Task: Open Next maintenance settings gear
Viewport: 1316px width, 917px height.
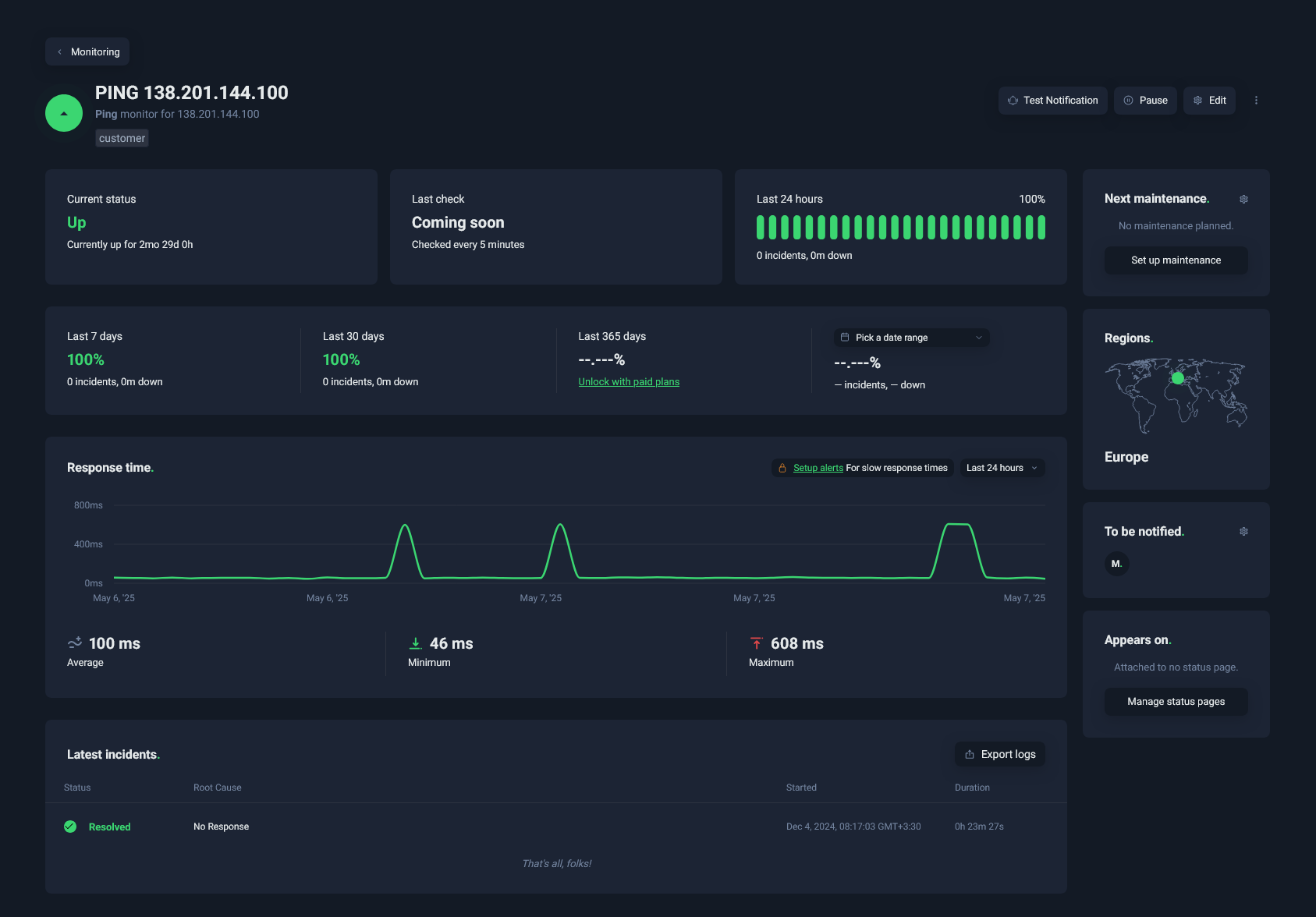Action: (1243, 200)
